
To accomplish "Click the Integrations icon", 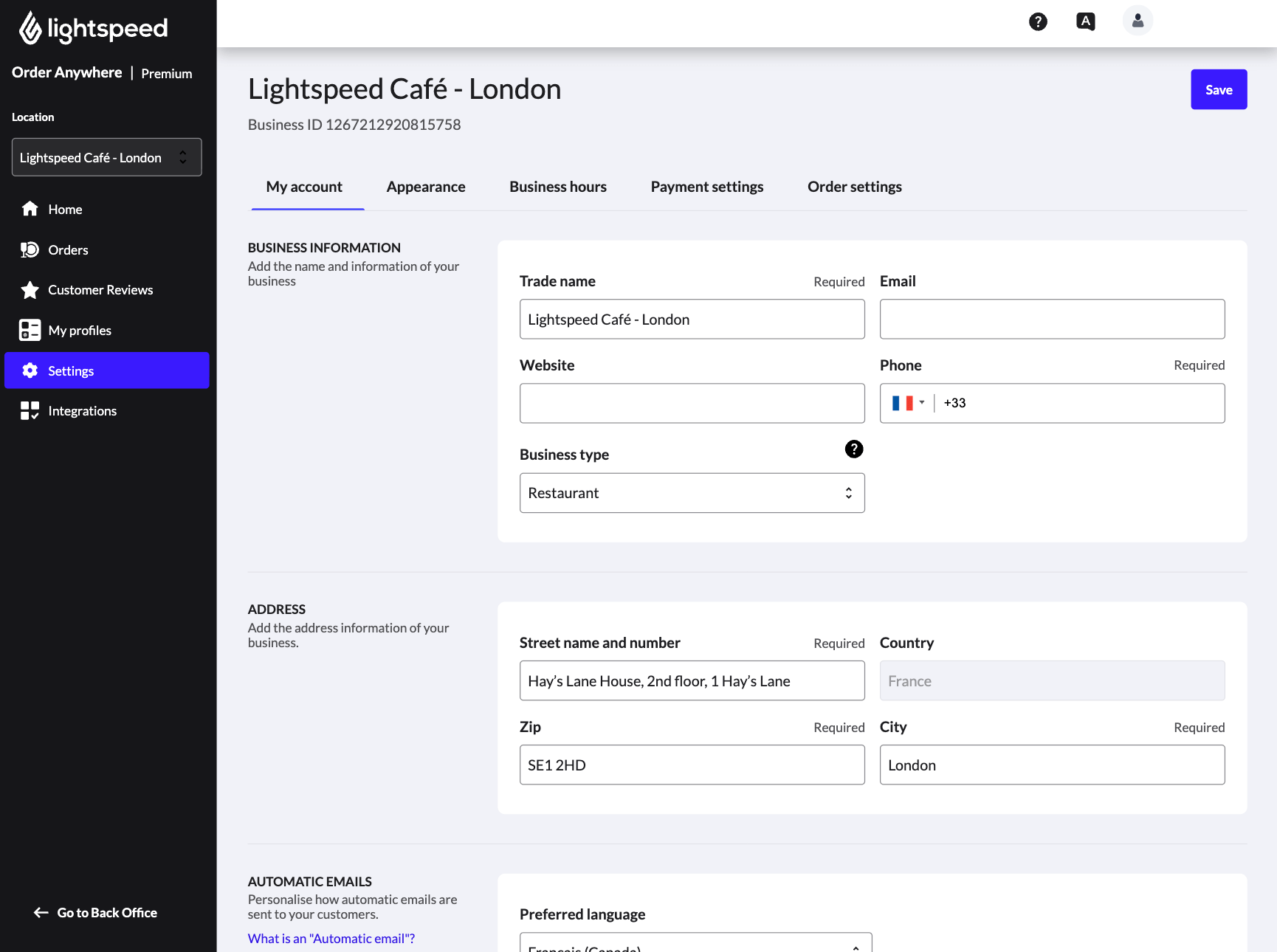I will click(30, 410).
